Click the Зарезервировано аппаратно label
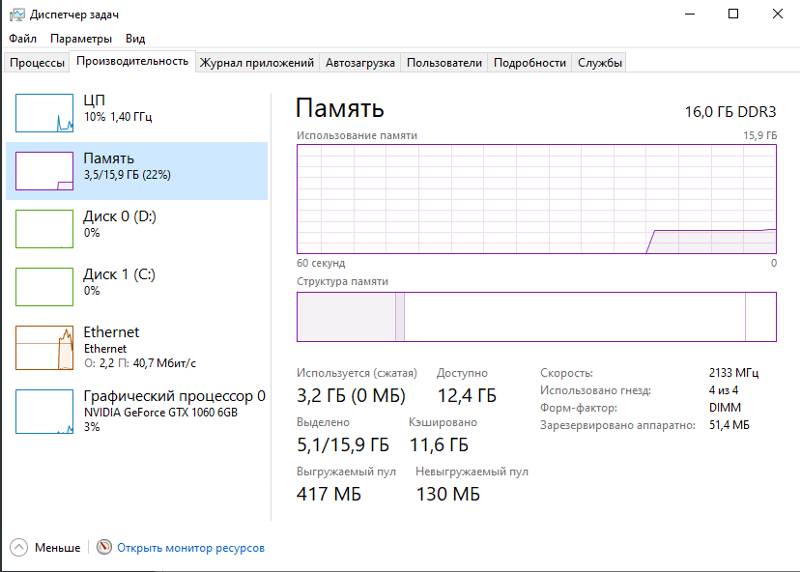The height and width of the screenshot is (572, 800). (x=618, y=425)
